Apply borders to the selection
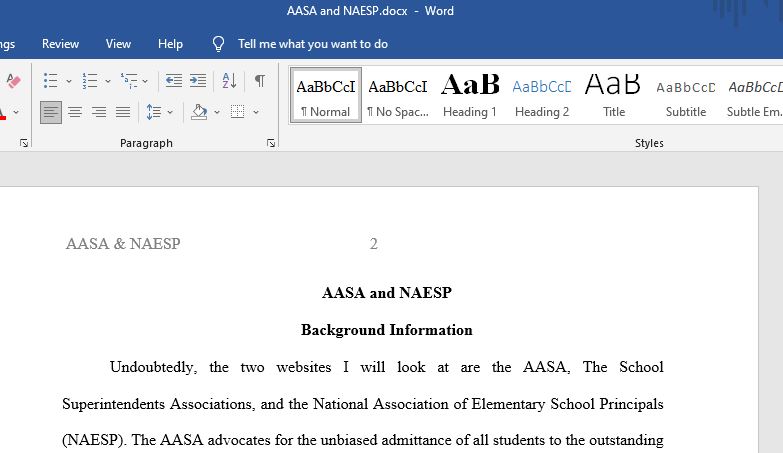Screen dimensions: 783x453 [x=238, y=112]
